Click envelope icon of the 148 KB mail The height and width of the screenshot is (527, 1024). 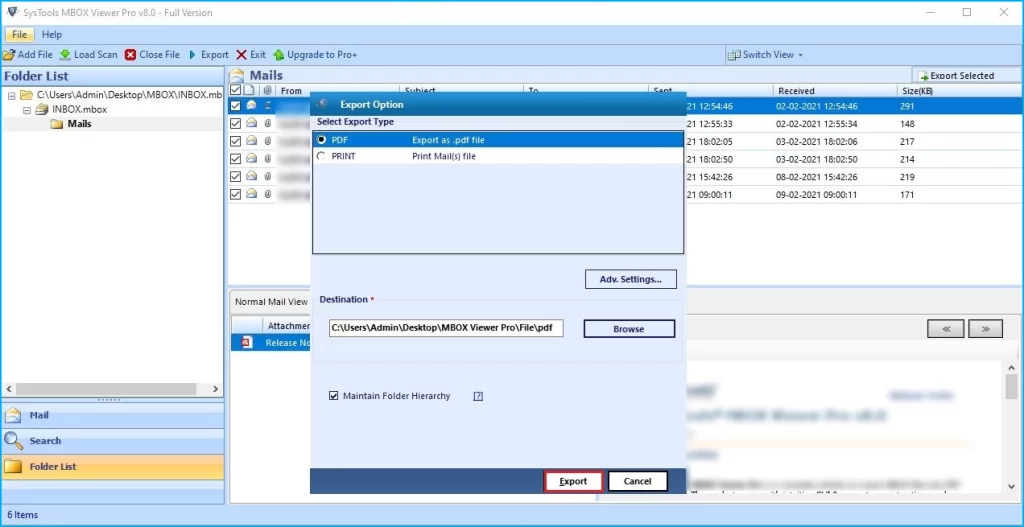(251, 123)
